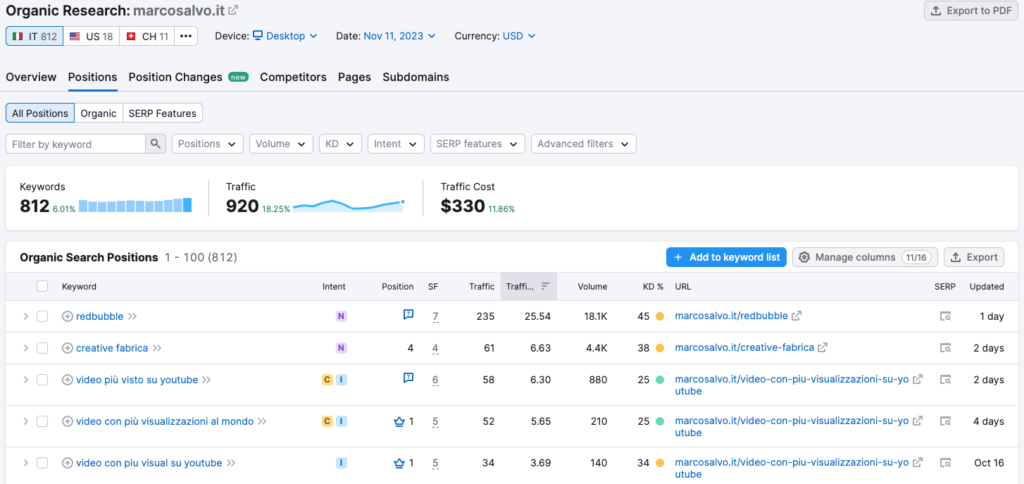Click the table Export button
The image size is (1024, 484).
click(974, 257)
